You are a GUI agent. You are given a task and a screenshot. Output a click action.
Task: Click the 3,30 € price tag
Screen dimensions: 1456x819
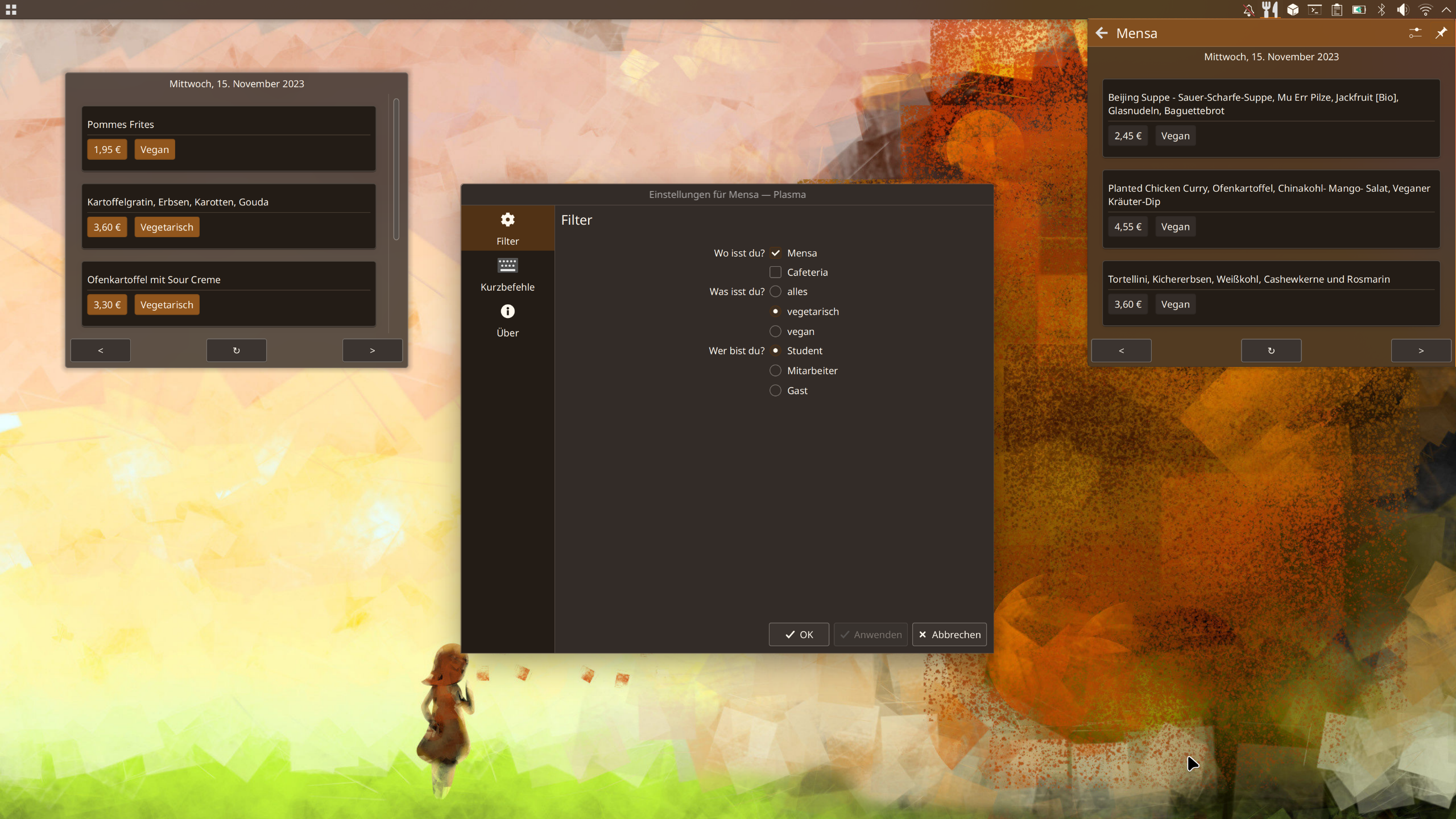pyautogui.click(x=107, y=305)
